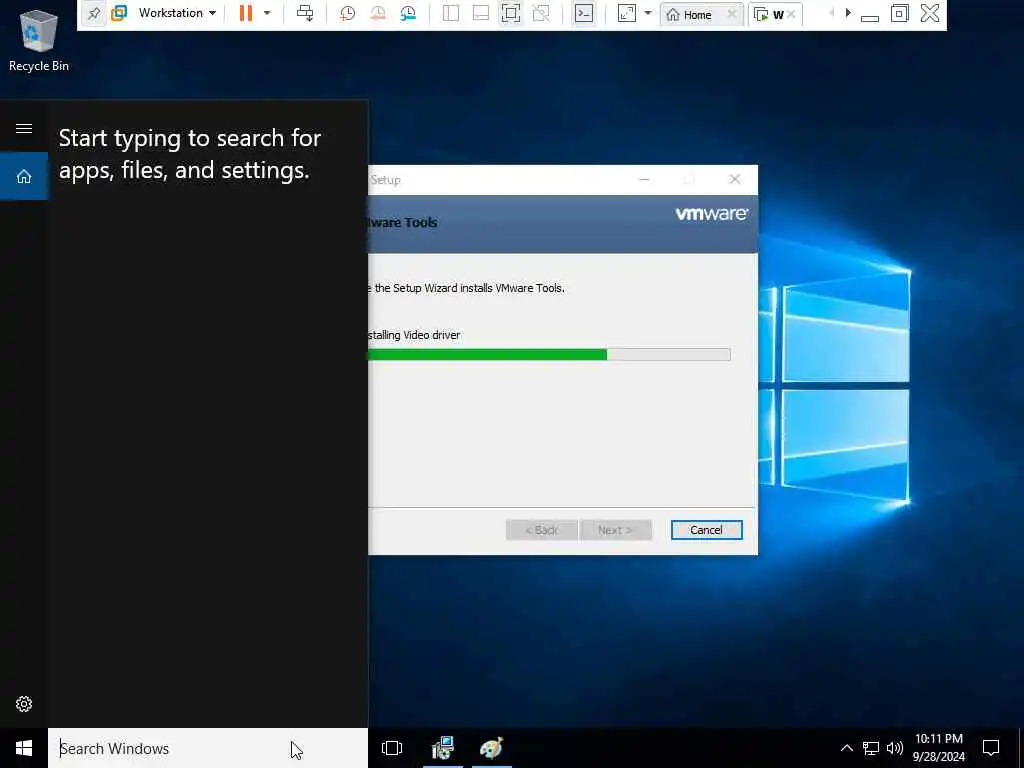1024x768 pixels.
Task: Pause the virtual machine with the orange button
Action: click(246, 13)
